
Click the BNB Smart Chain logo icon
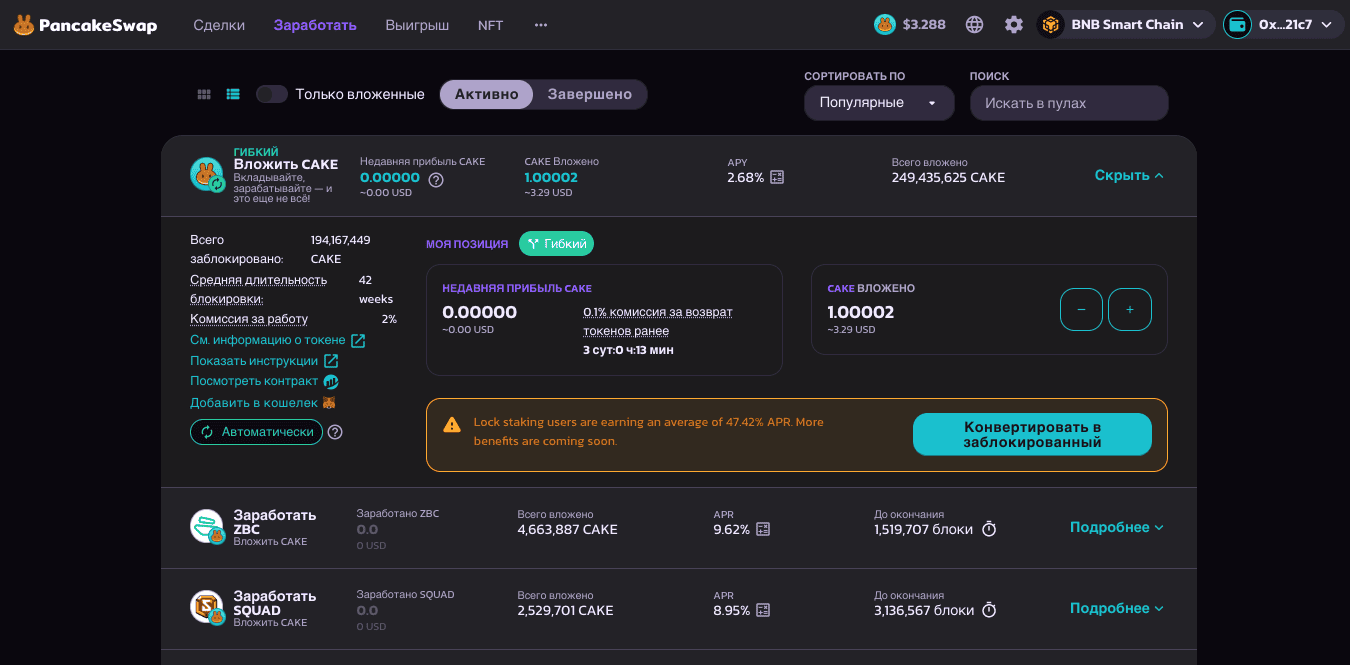pyautogui.click(x=1051, y=25)
